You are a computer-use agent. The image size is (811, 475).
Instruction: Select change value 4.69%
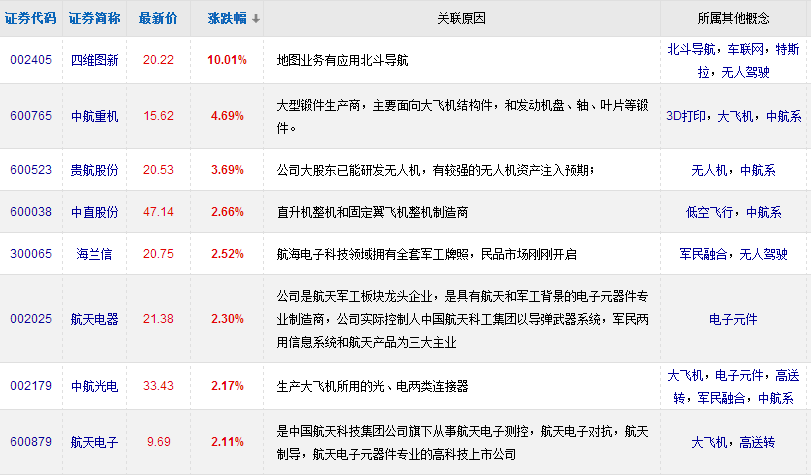[227, 116]
